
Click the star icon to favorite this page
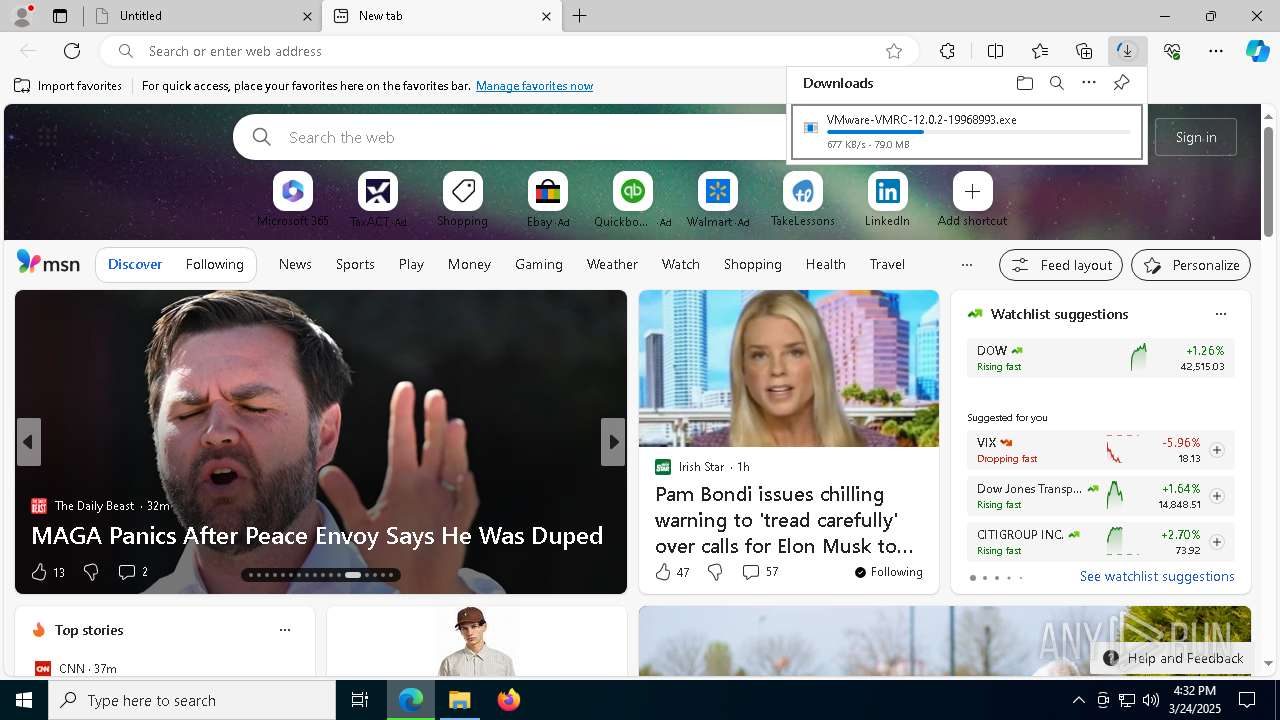tap(894, 51)
